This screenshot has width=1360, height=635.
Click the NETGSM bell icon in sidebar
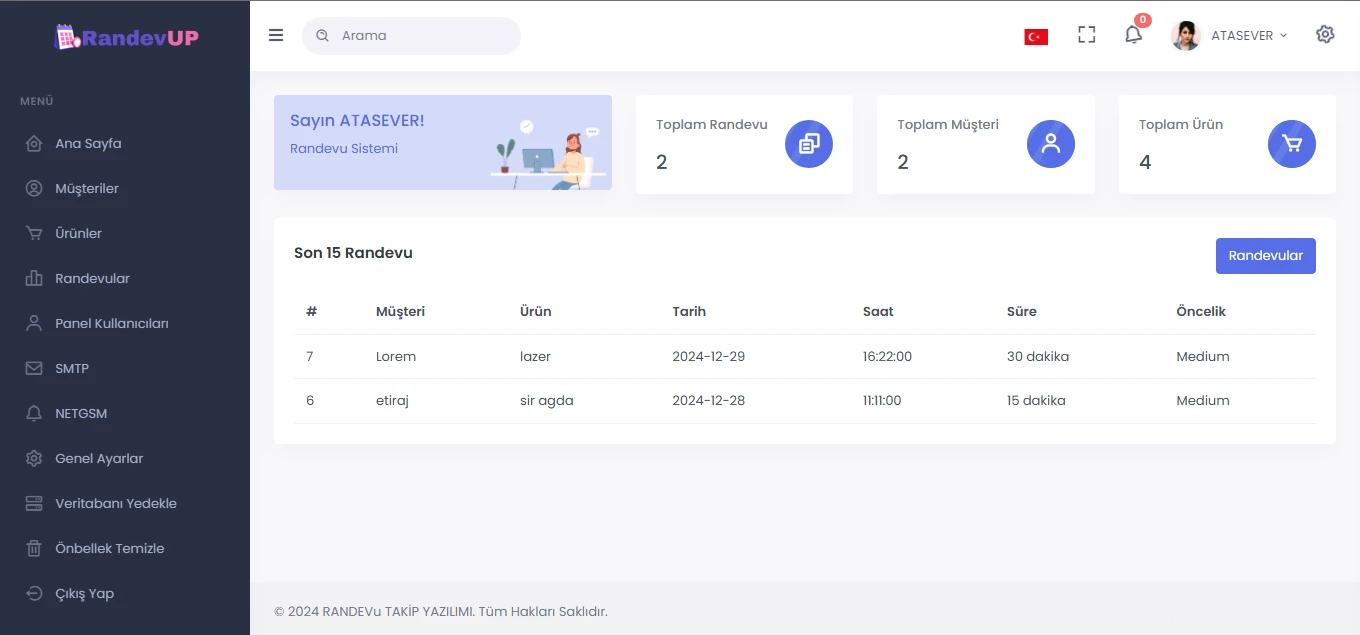[34, 413]
